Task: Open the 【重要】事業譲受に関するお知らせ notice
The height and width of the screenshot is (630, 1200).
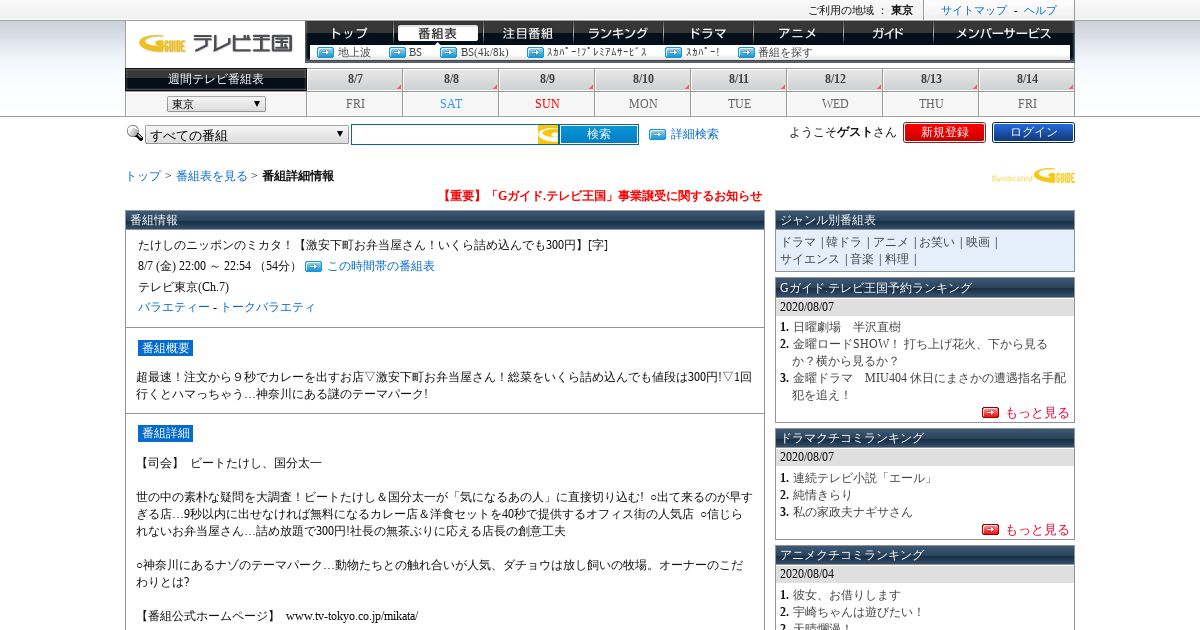Action: click(601, 196)
